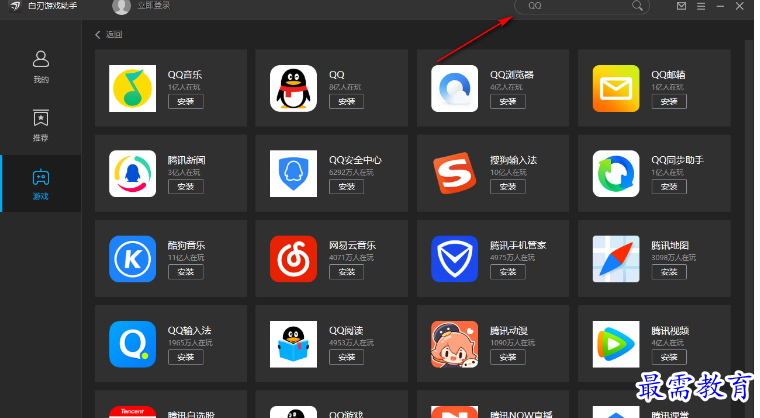Open the 腾讯视频 app icon

(x=616, y=344)
